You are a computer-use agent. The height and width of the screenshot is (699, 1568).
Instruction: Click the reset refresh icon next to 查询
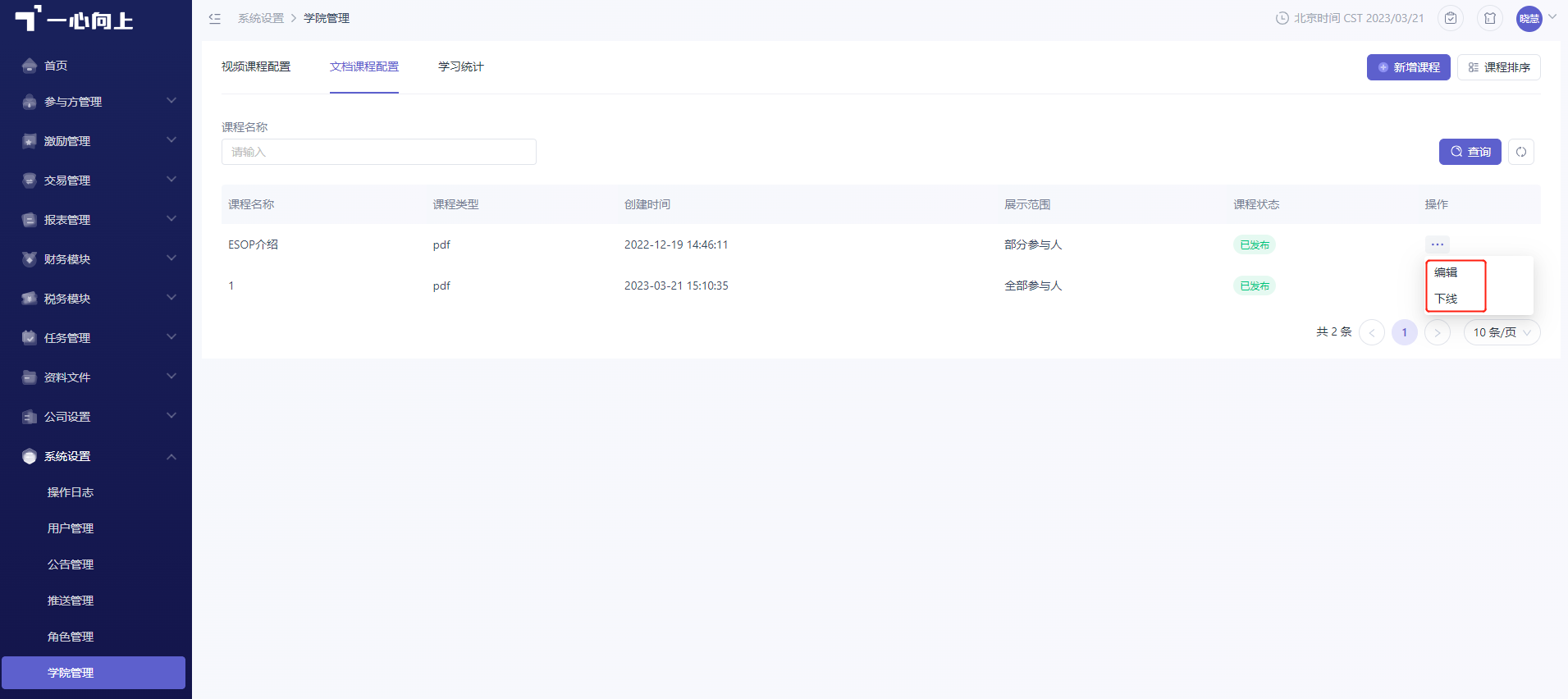coord(1521,152)
